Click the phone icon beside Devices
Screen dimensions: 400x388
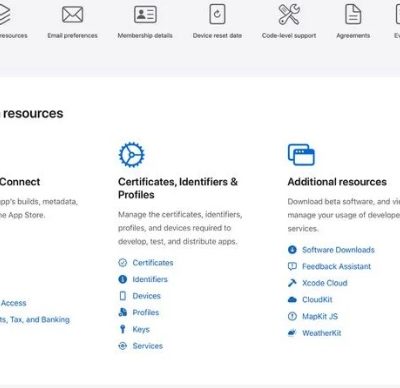click(123, 296)
